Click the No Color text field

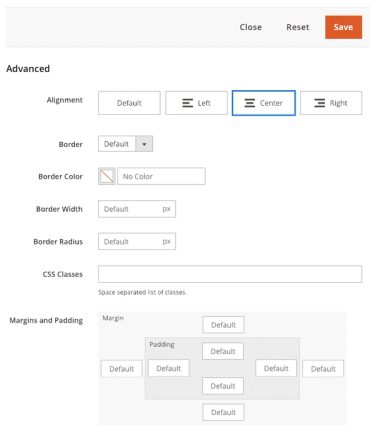pos(161,176)
